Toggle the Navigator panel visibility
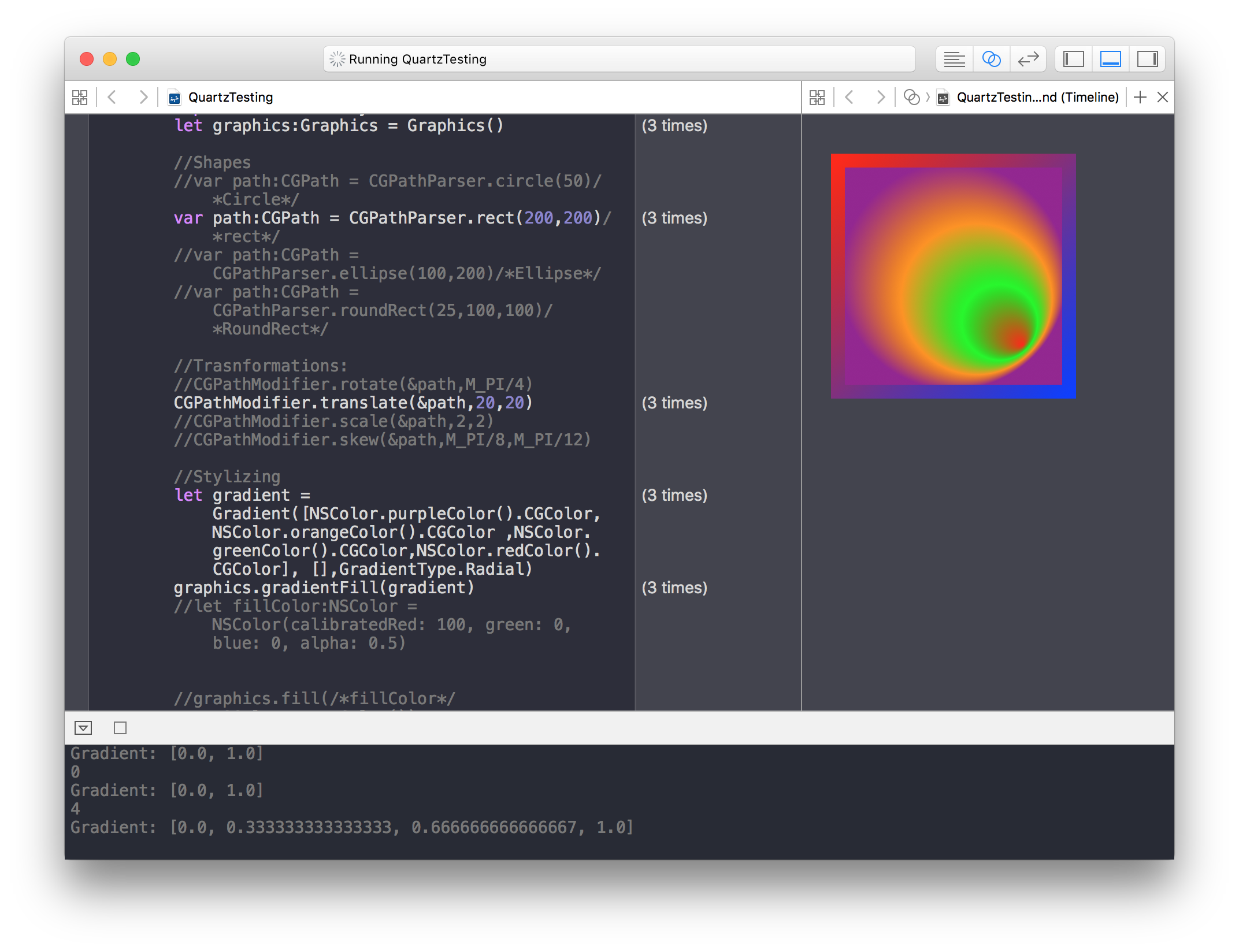The height and width of the screenshot is (952, 1239). tap(1073, 59)
